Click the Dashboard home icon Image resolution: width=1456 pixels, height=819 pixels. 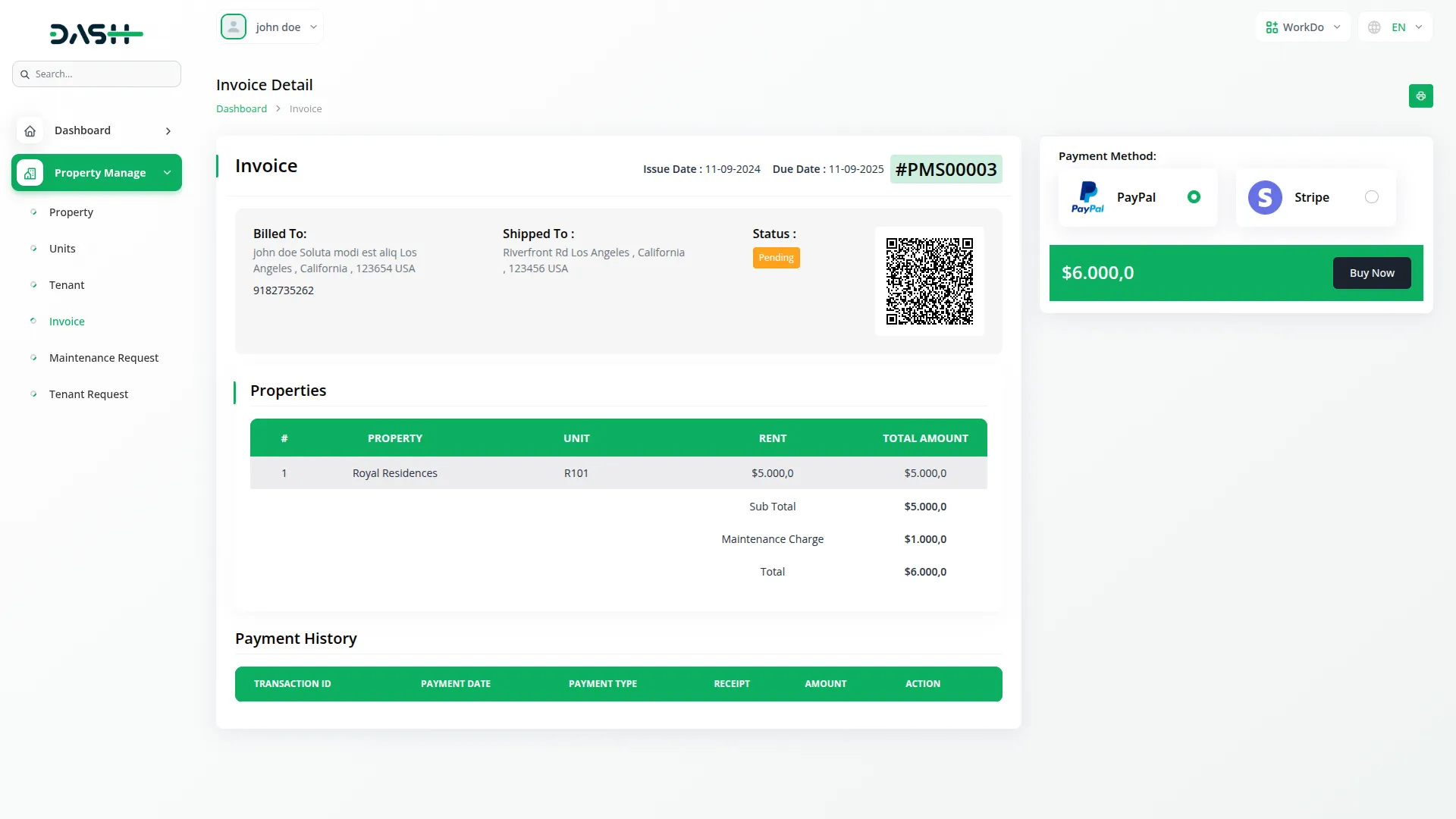click(30, 131)
